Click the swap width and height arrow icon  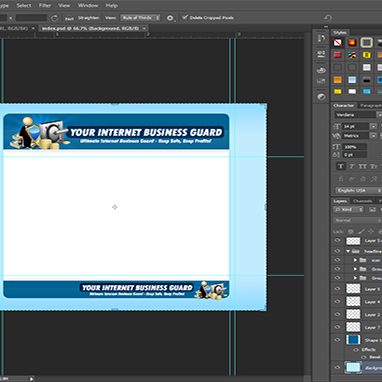pyautogui.click(x=54, y=18)
